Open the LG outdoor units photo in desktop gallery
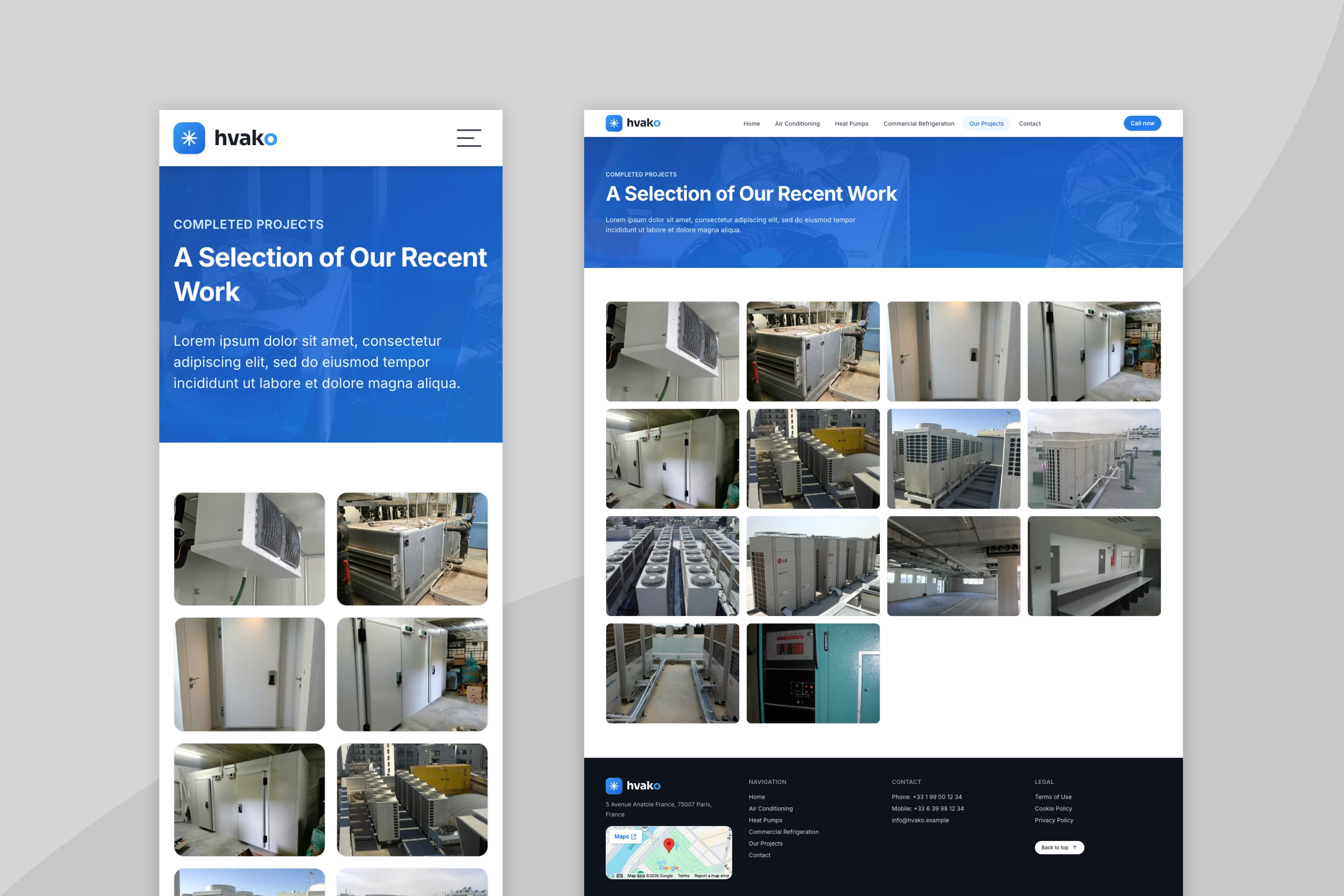This screenshot has width=1344, height=896. (x=813, y=566)
